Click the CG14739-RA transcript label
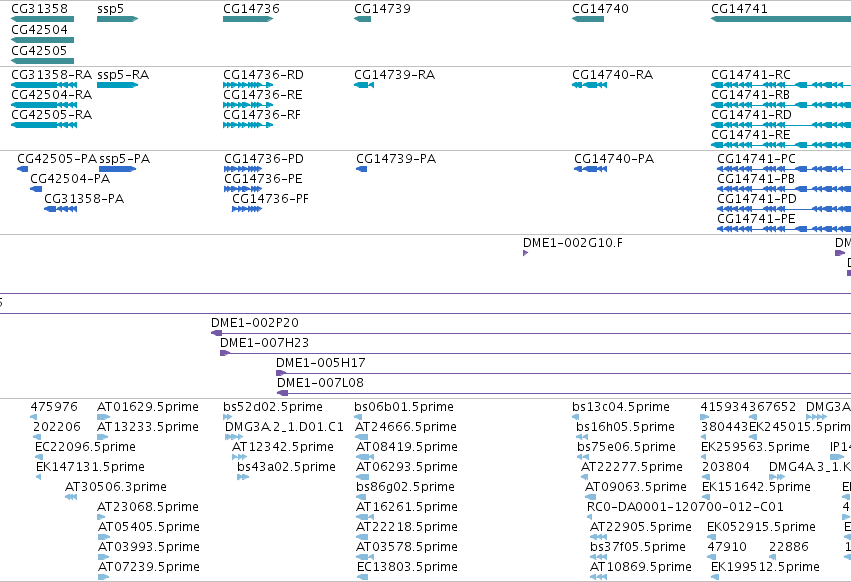This screenshot has width=851, height=582. coord(395,75)
